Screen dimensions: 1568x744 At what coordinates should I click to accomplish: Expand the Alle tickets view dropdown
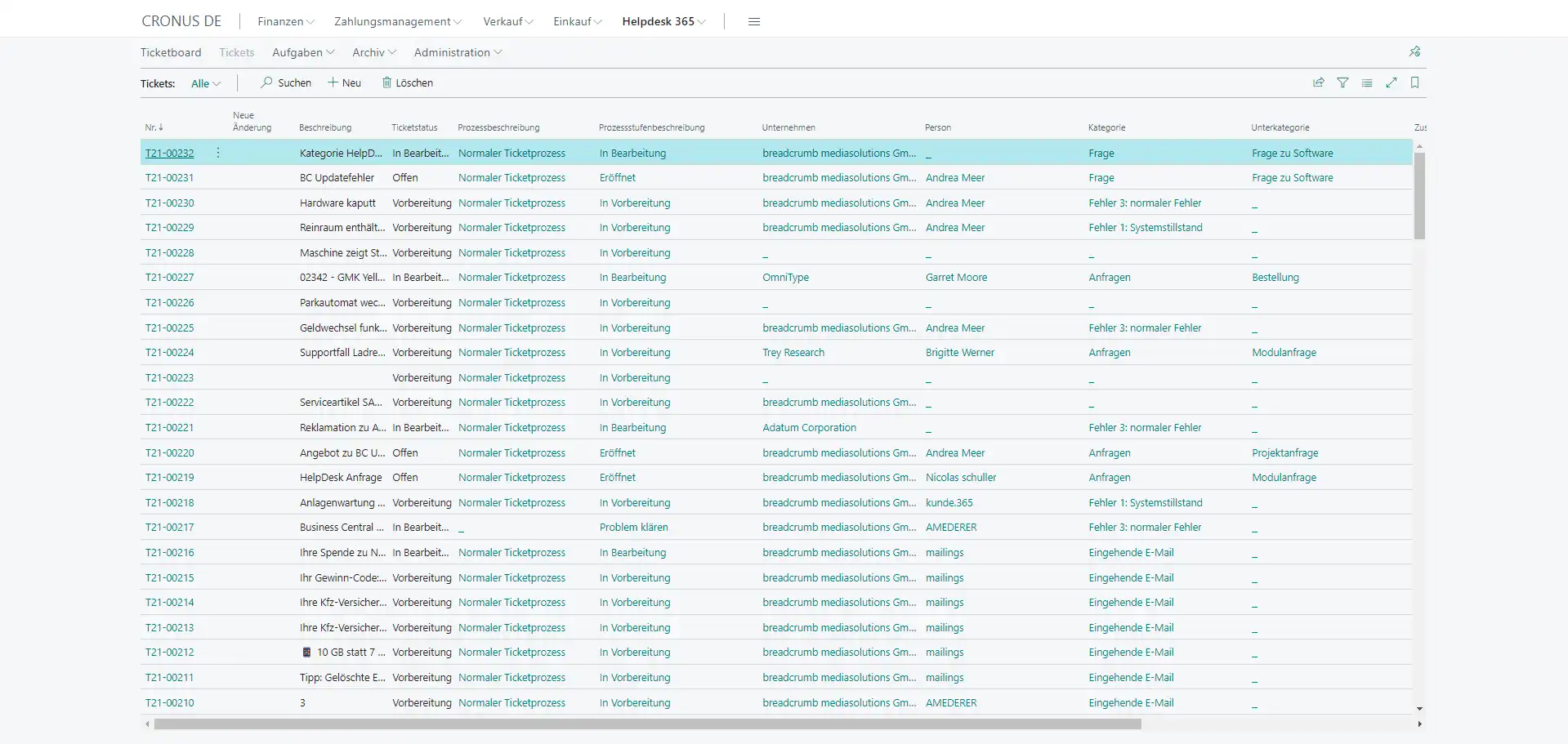click(206, 83)
